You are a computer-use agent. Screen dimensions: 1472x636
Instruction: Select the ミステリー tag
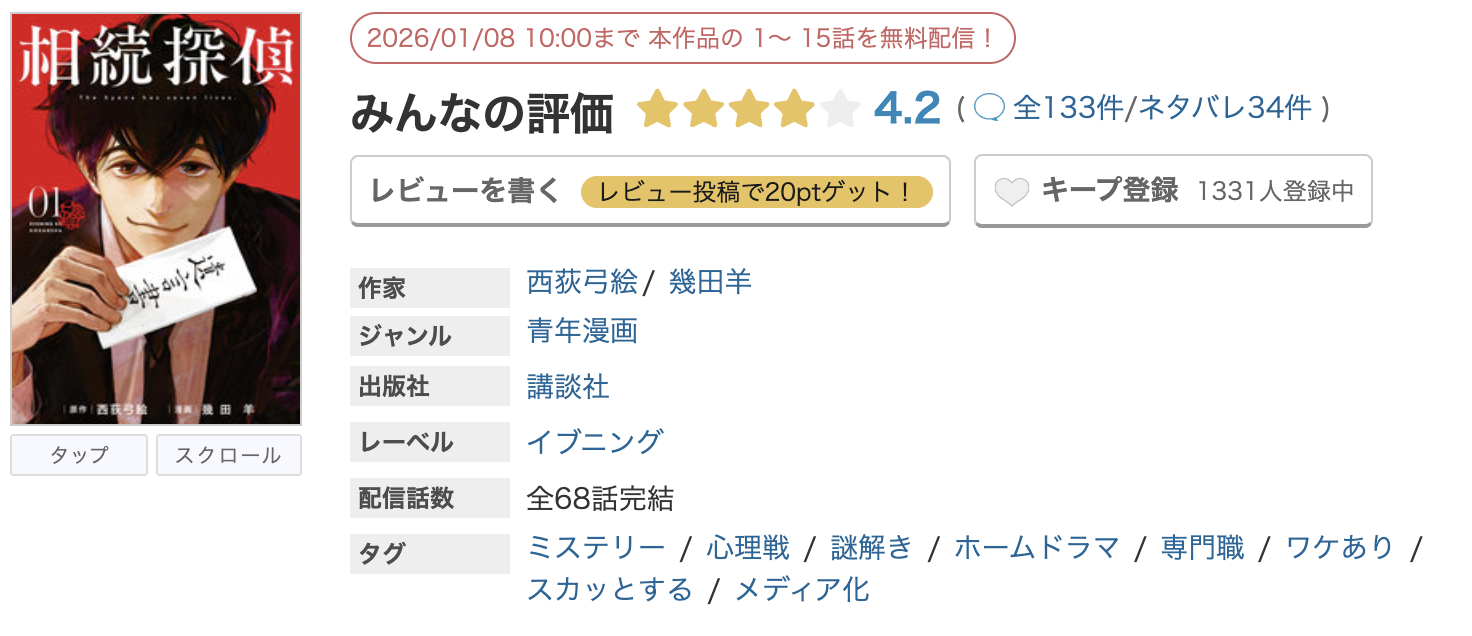(x=597, y=547)
